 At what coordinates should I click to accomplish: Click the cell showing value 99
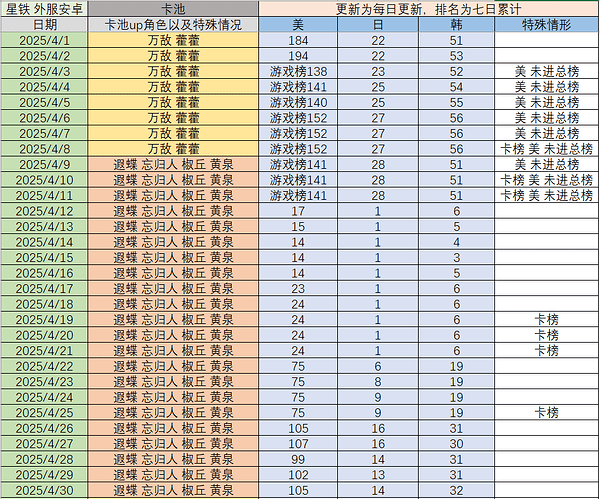[x=298, y=458]
